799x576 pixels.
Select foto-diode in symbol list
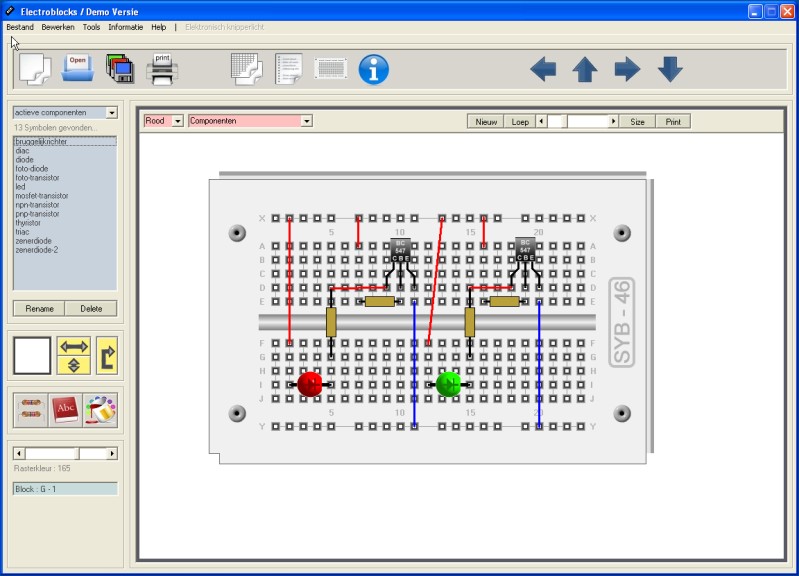(x=65, y=169)
